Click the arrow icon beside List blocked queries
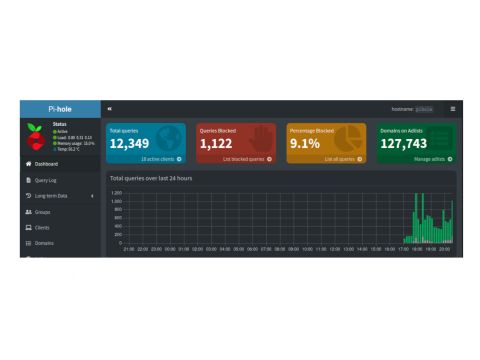Viewport: 480px width, 360px height. coord(269,159)
